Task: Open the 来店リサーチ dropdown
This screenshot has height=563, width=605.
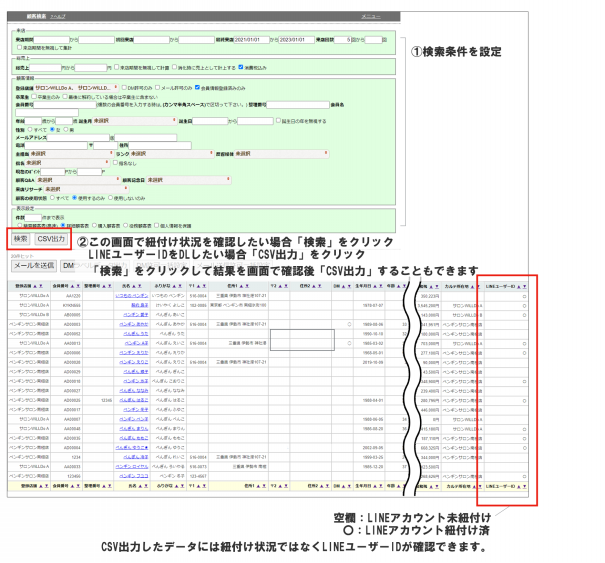Action: [x=86, y=189]
